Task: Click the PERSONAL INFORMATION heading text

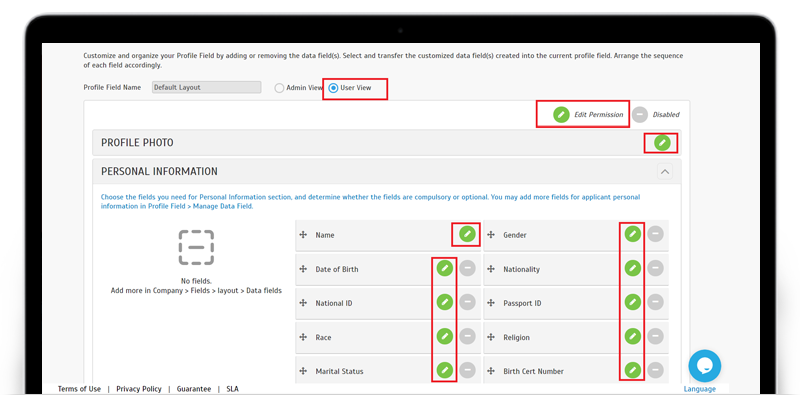Action: tap(159, 171)
